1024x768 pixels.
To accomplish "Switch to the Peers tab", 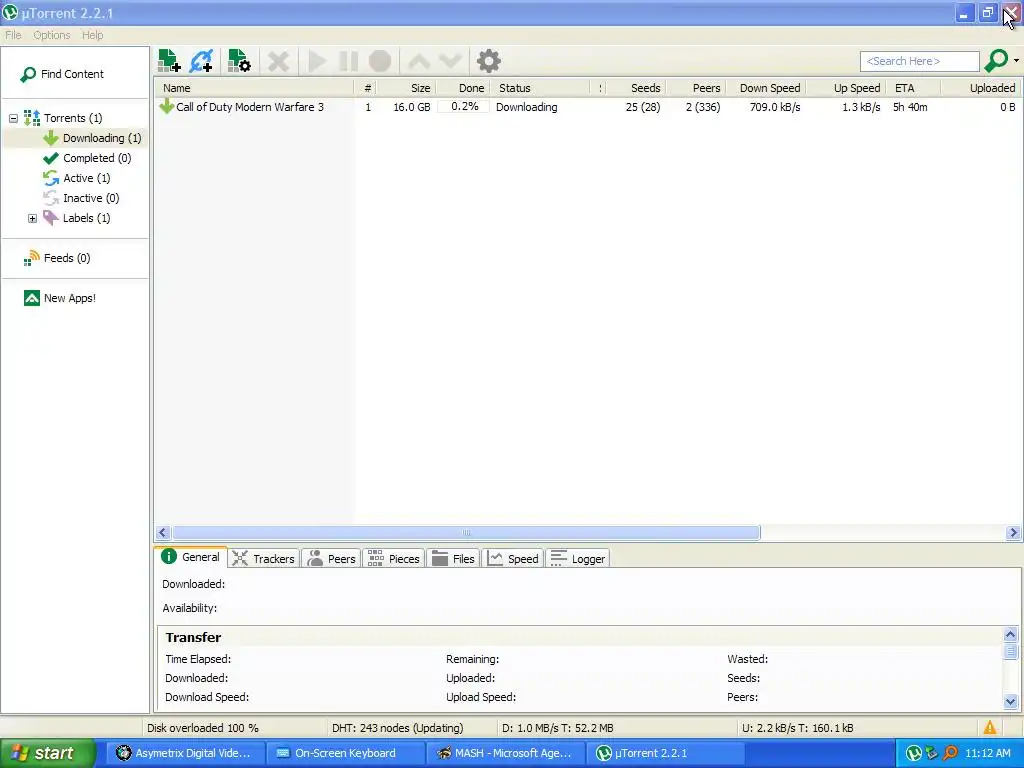I will point(332,559).
